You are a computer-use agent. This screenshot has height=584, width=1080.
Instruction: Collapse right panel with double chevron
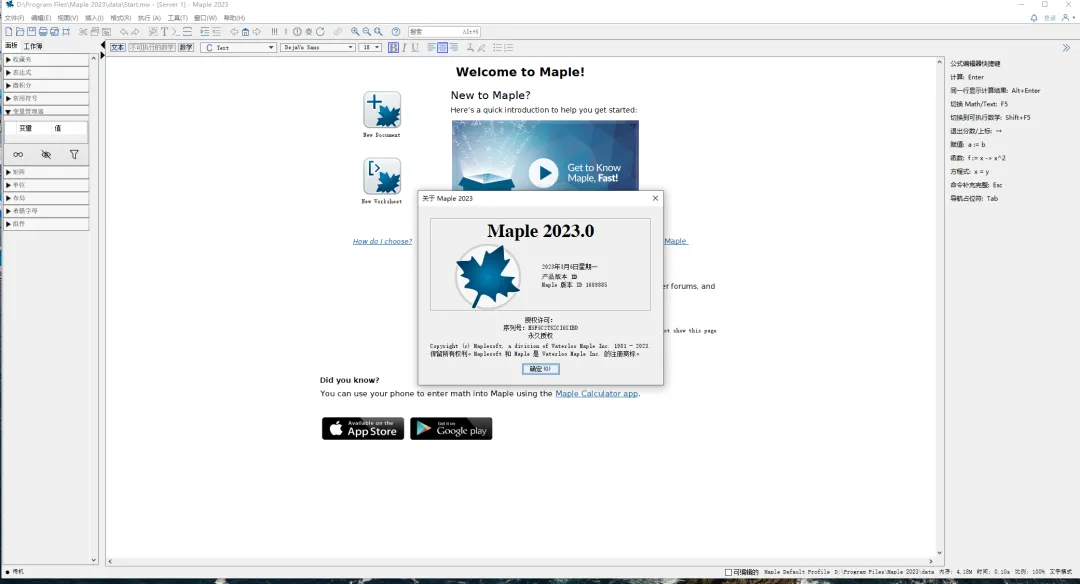(x=1066, y=48)
